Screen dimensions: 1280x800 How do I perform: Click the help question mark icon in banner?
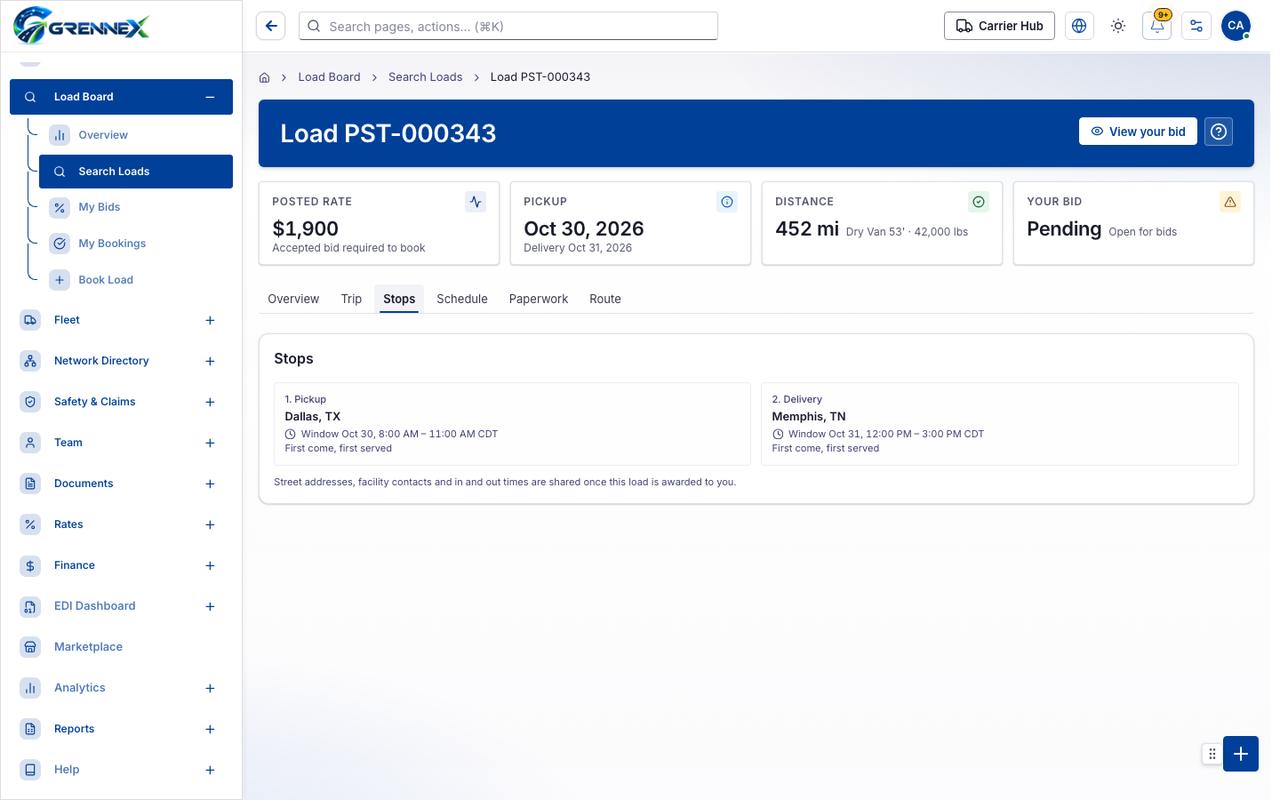point(1218,132)
